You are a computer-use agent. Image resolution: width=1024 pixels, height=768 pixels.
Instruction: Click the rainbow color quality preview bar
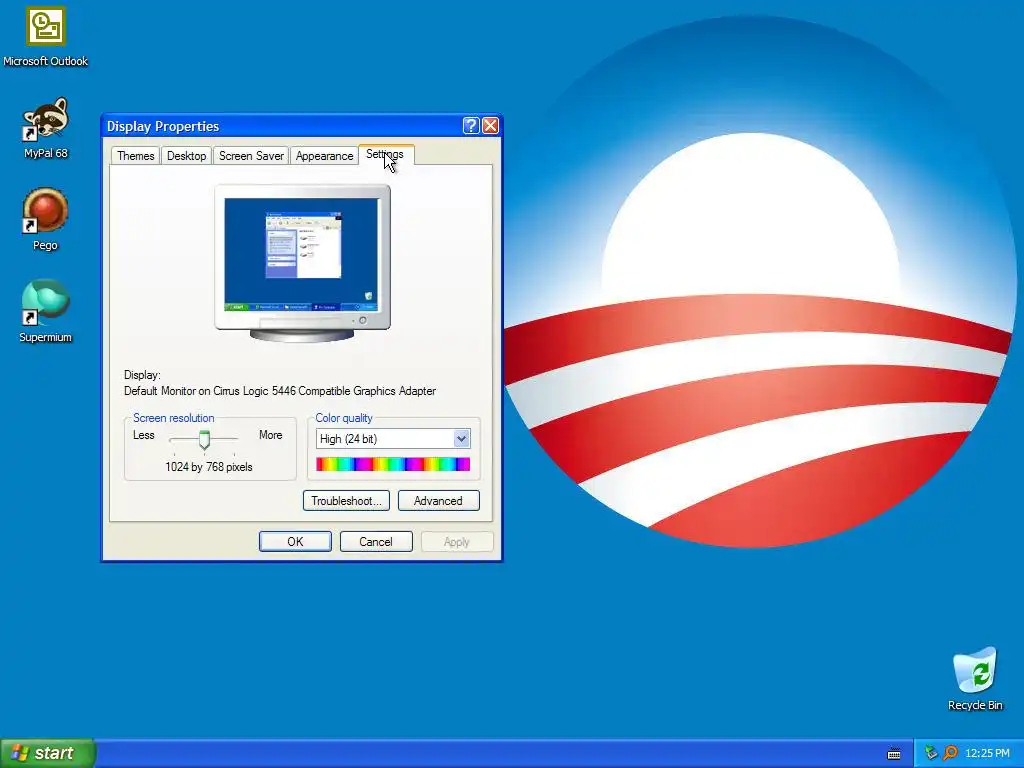click(x=393, y=464)
